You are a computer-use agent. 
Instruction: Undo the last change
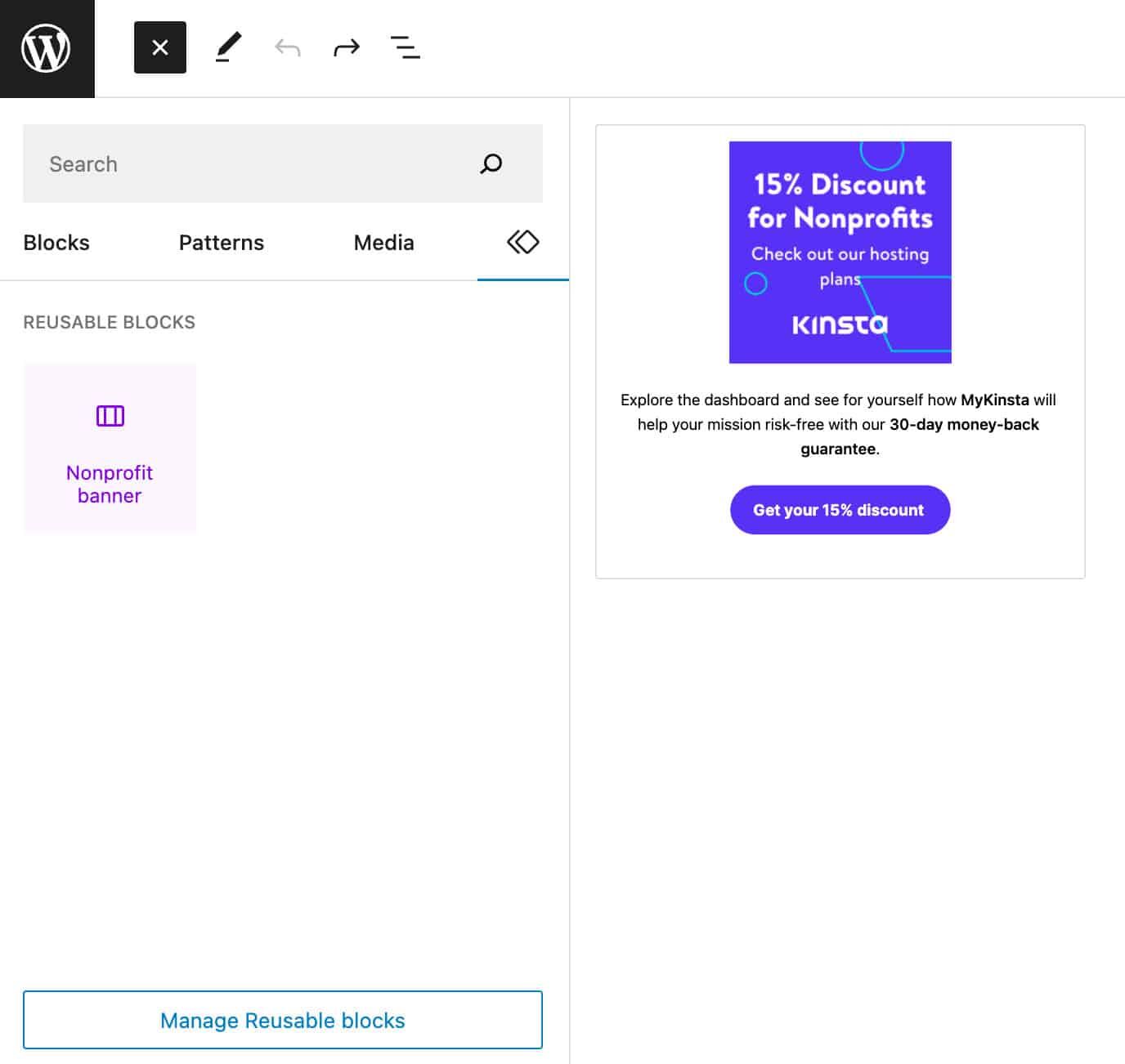point(287,48)
